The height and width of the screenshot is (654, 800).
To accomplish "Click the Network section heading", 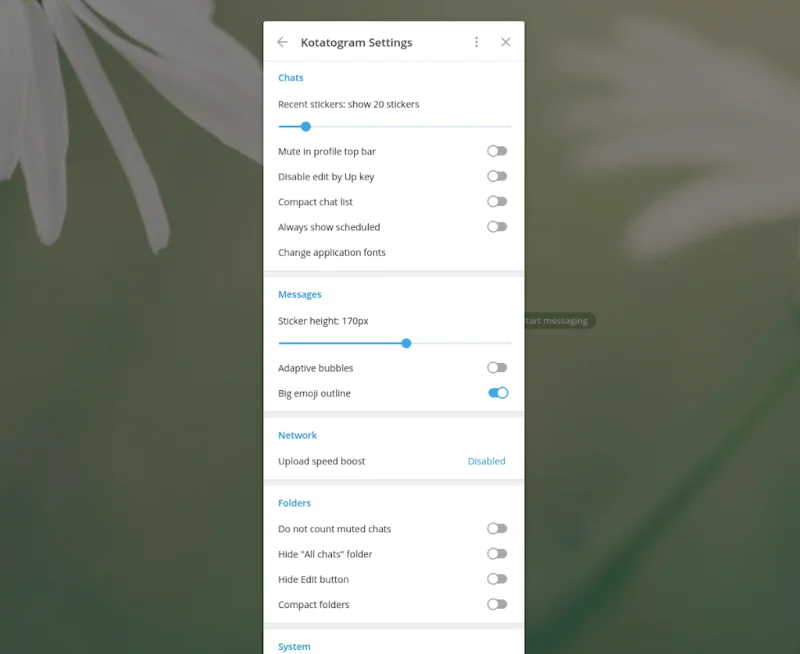I will (x=297, y=435).
